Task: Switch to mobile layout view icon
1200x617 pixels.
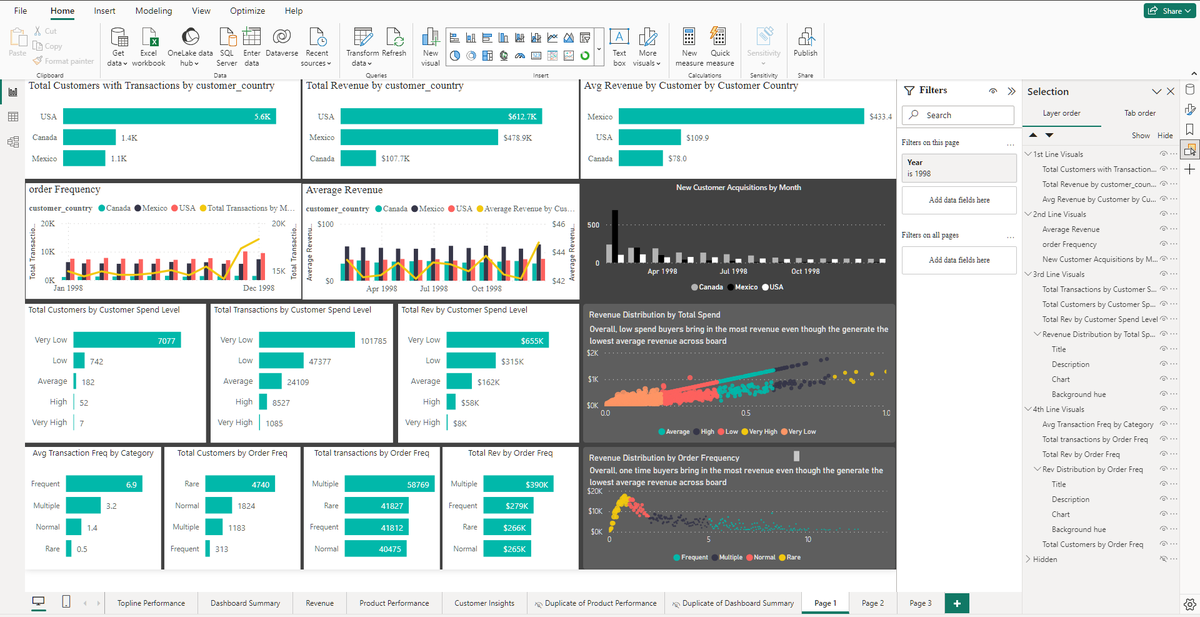Action: click(66, 603)
